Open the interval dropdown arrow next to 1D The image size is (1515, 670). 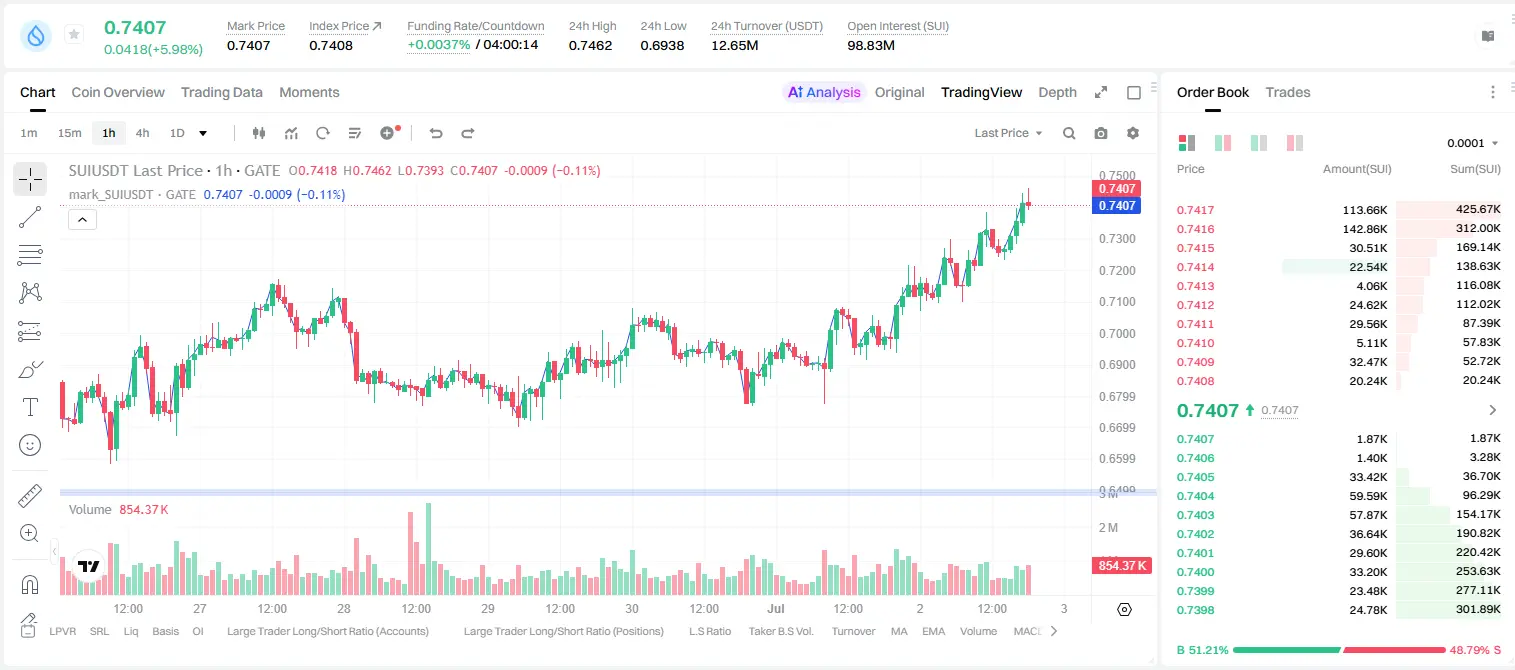click(203, 133)
